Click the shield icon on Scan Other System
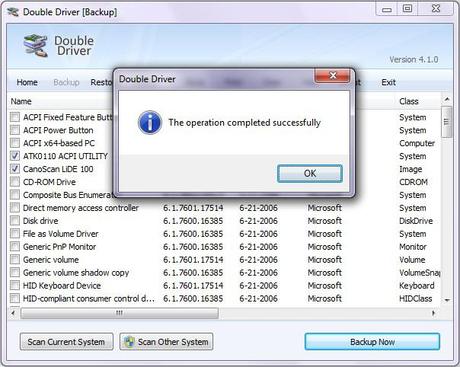 129,342
